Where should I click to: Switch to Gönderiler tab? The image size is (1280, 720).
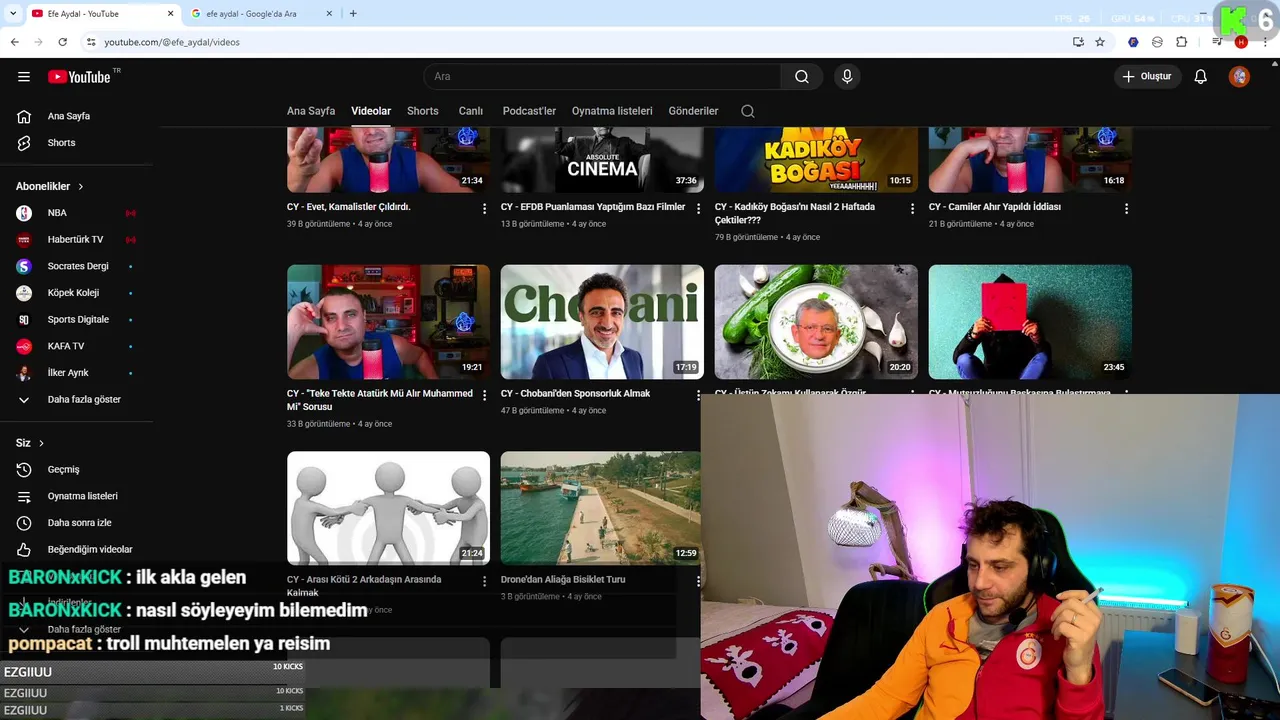694,111
